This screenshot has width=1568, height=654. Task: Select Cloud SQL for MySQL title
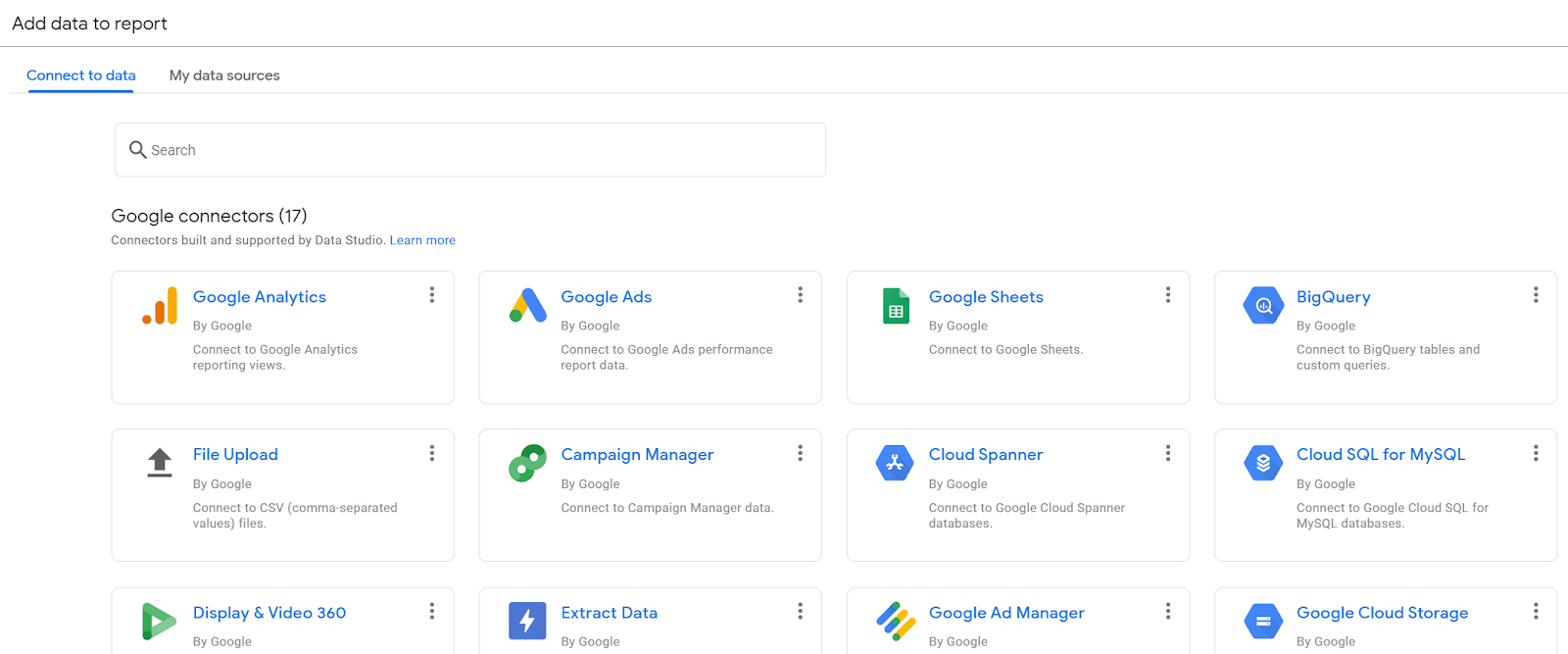(1381, 455)
